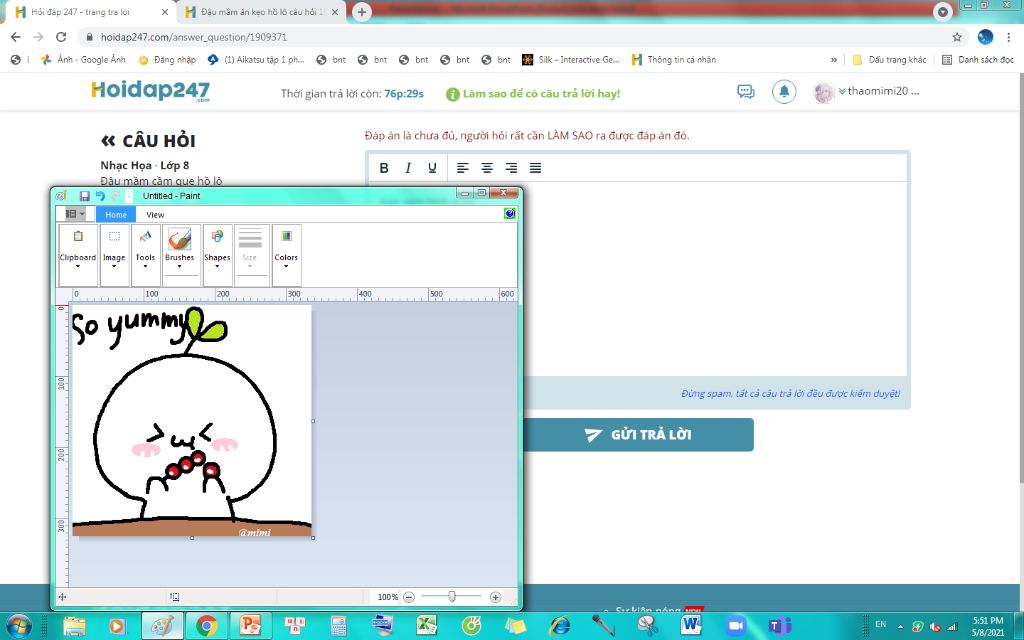The width and height of the screenshot is (1024, 640).
Task: Open the Paint file menu button
Action: click(x=75, y=214)
